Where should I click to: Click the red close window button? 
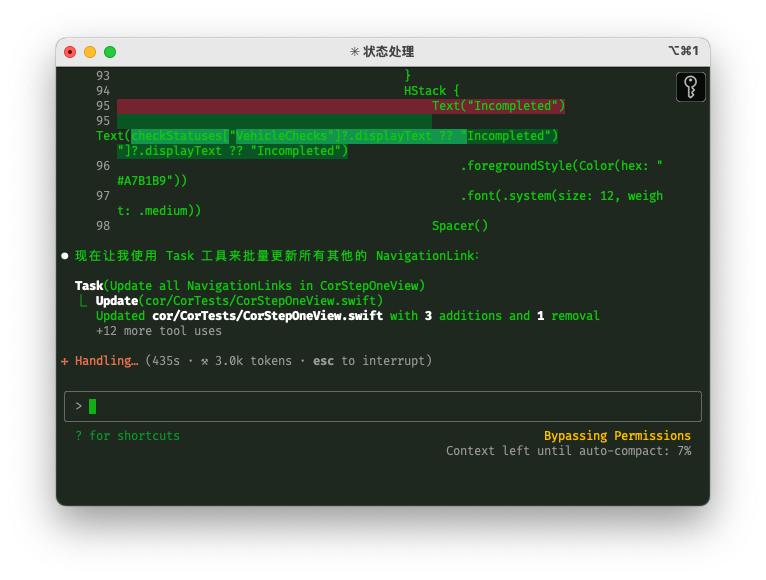pyautogui.click(x=70, y=52)
